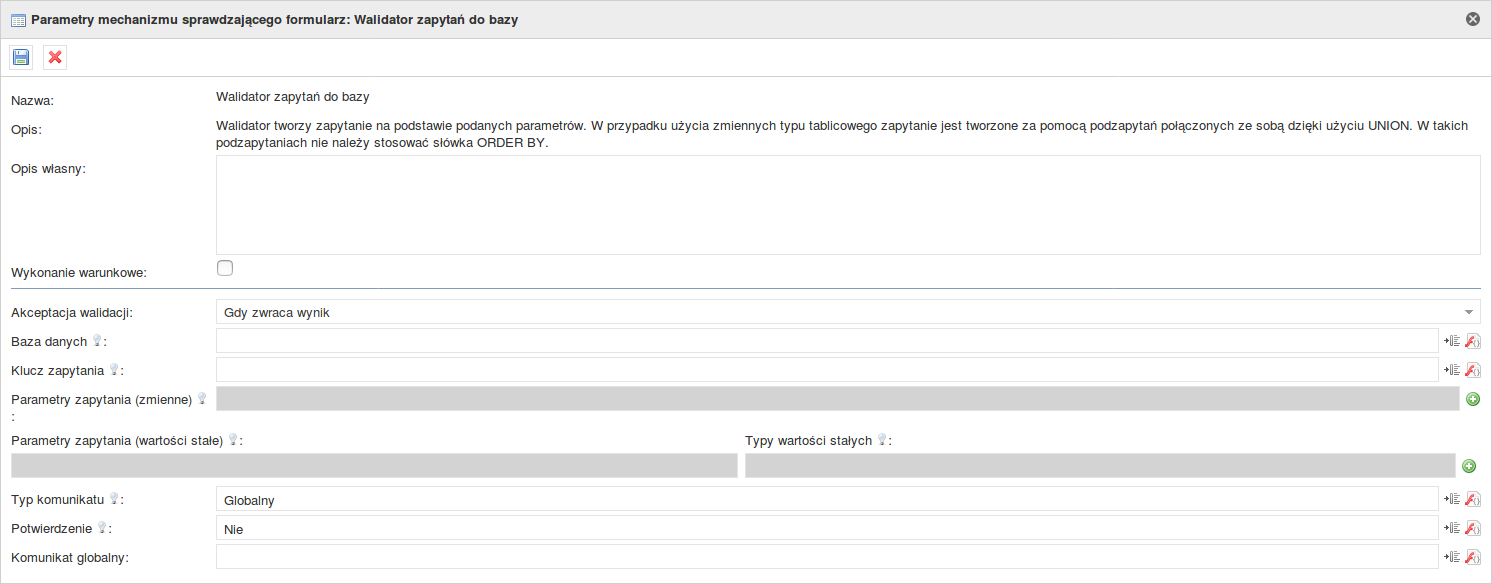Show hint bulb next to Typy wartości stałych
The image size is (1492, 584).
pyautogui.click(x=882, y=439)
